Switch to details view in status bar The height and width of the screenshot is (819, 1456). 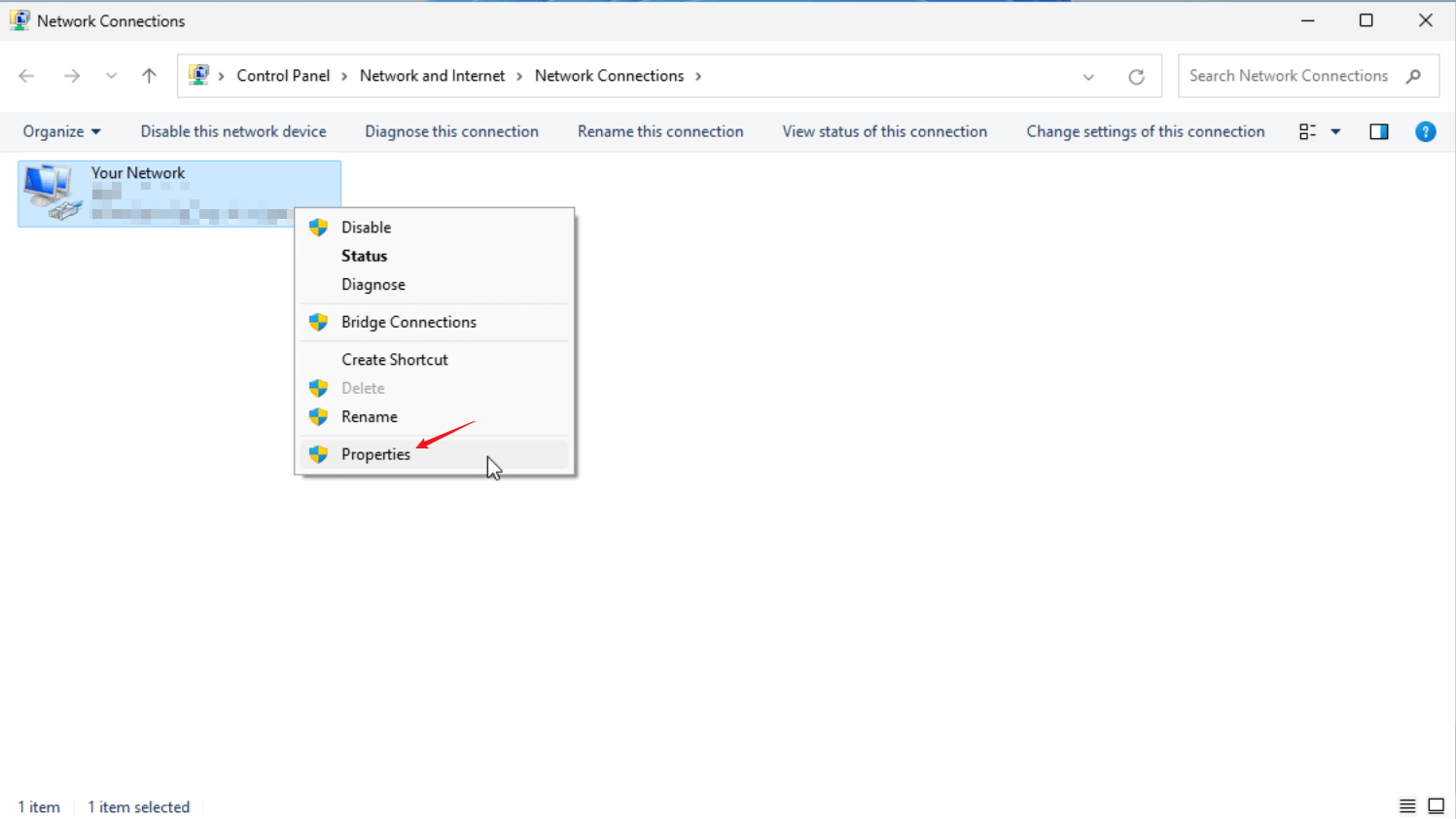(x=1406, y=805)
